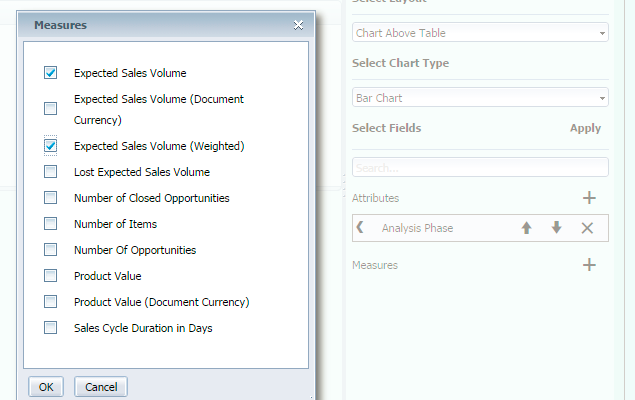The width and height of the screenshot is (635, 400).
Task: Uncheck Expected Sales Volume (Weighted) checkbox
Action: [50, 146]
